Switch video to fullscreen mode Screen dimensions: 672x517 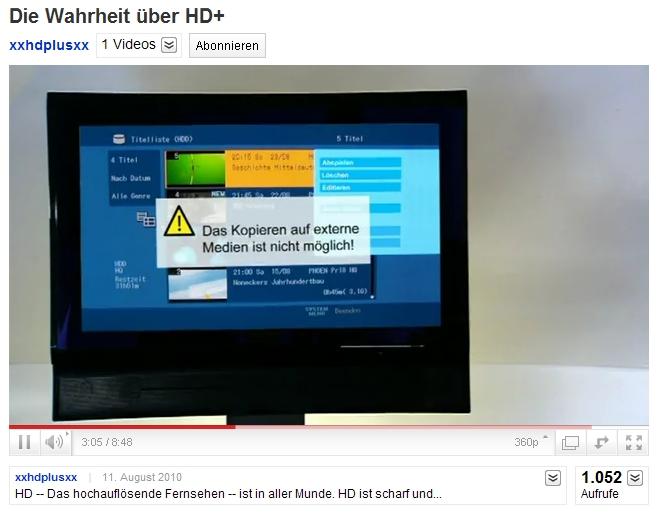[x=633, y=442]
